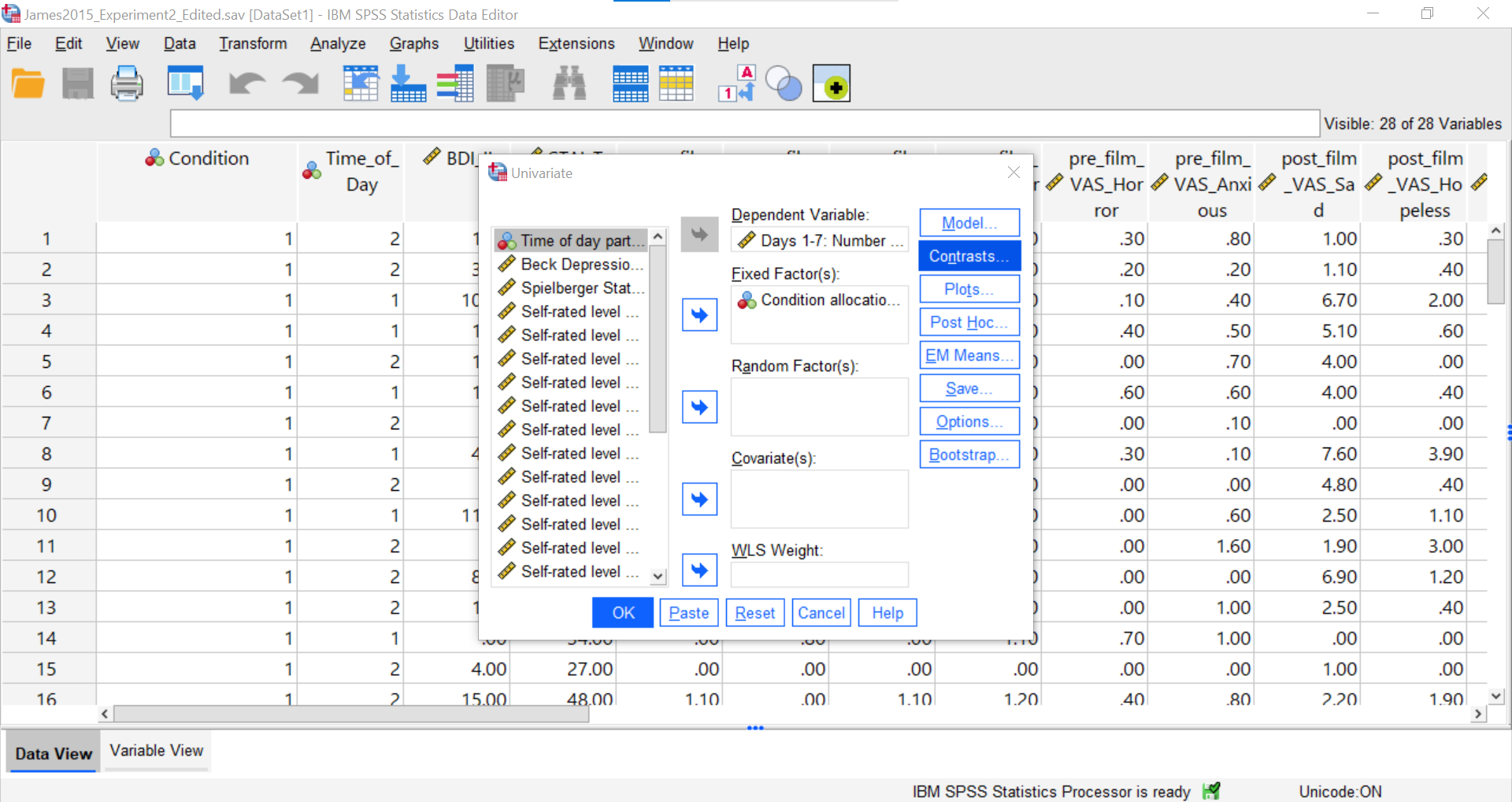Screen dimensions: 1512x802
Task: Open the File menu
Action: (19, 43)
